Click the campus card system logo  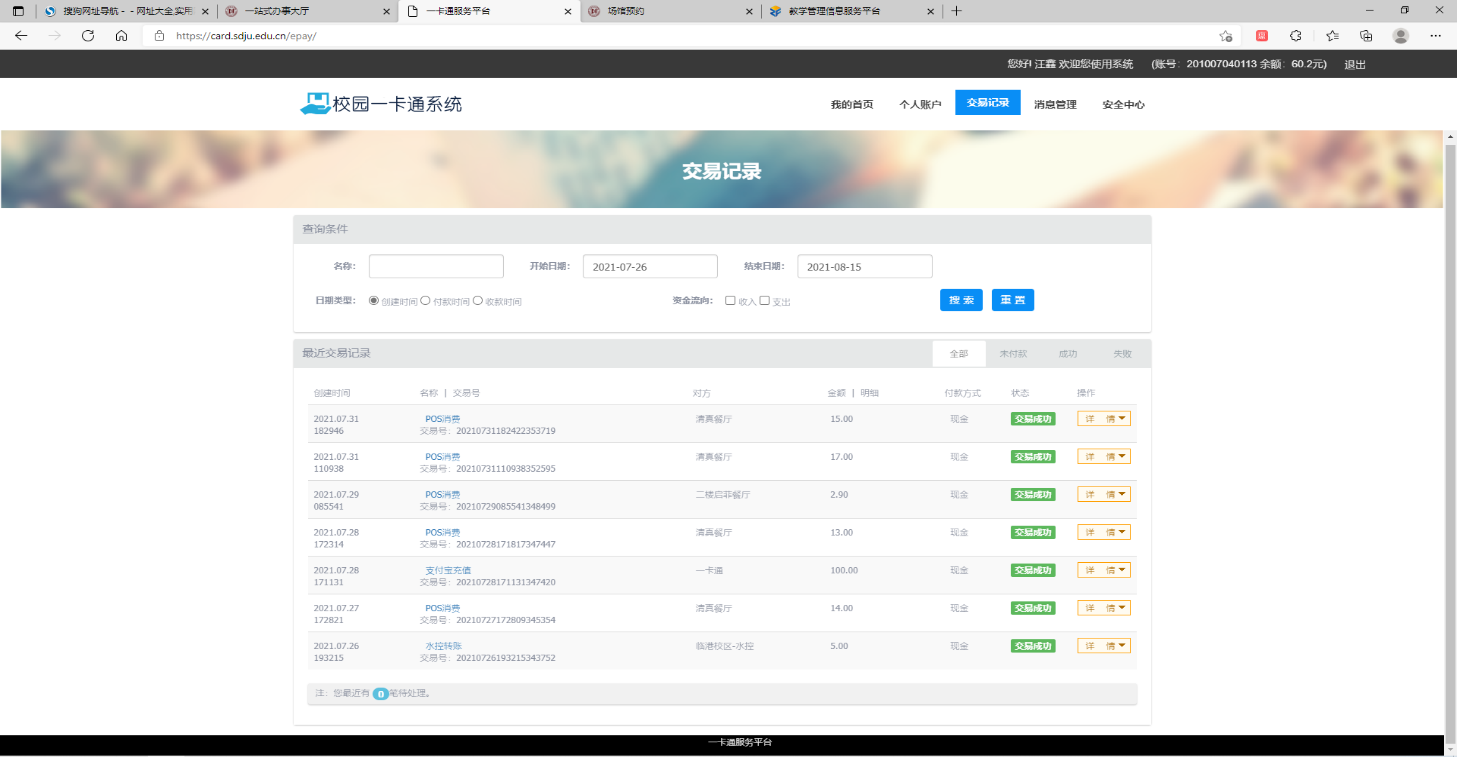381,104
